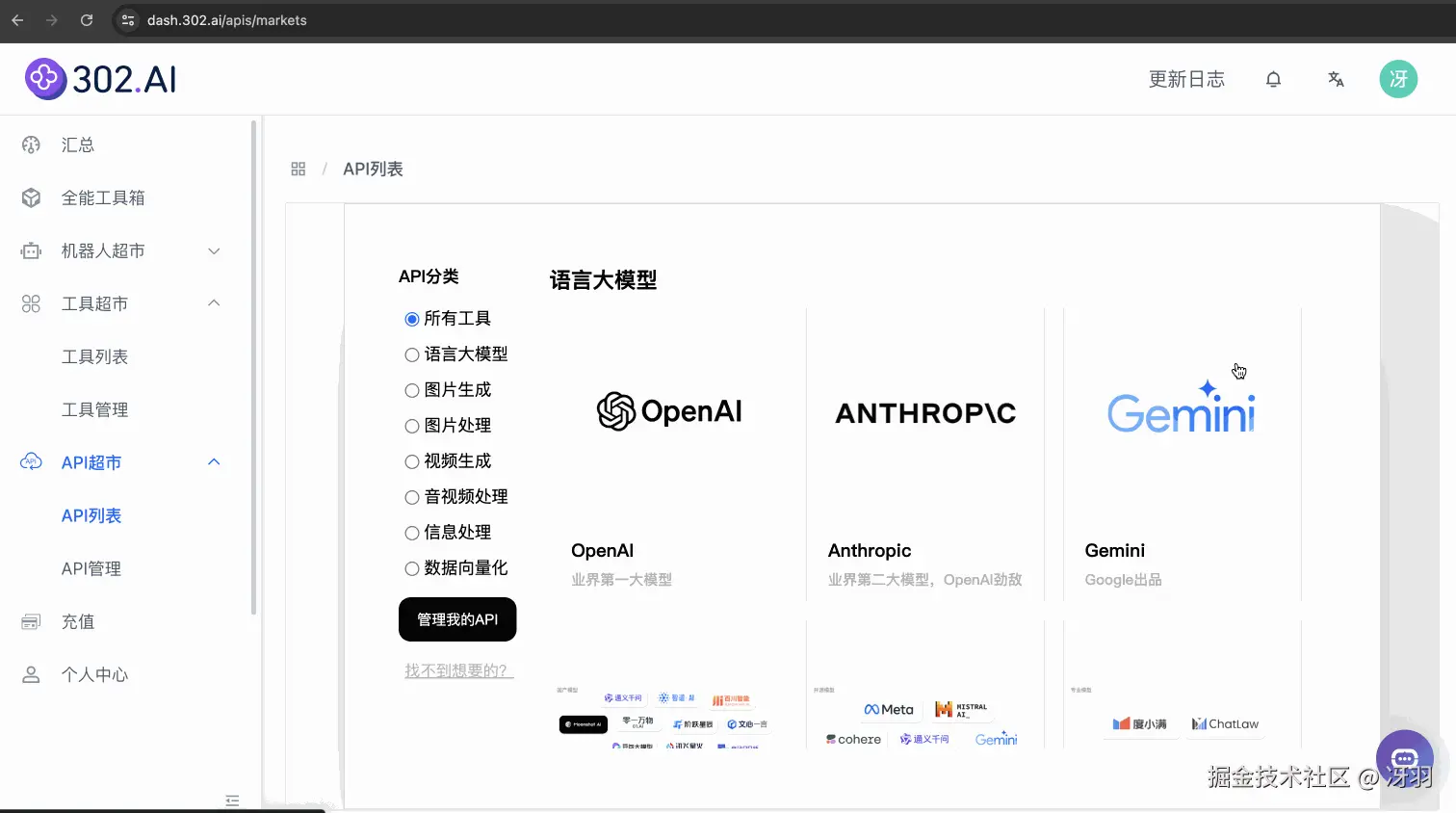Click the sidebar vertical scrollbar
Image resolution: width=1456 pixels, height=813 pixels.
pyautogui.click(x=253, y=366)
